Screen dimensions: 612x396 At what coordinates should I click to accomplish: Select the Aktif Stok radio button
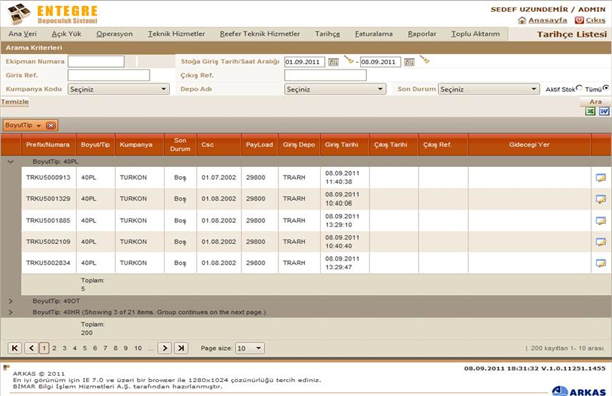tap(579, 88)
